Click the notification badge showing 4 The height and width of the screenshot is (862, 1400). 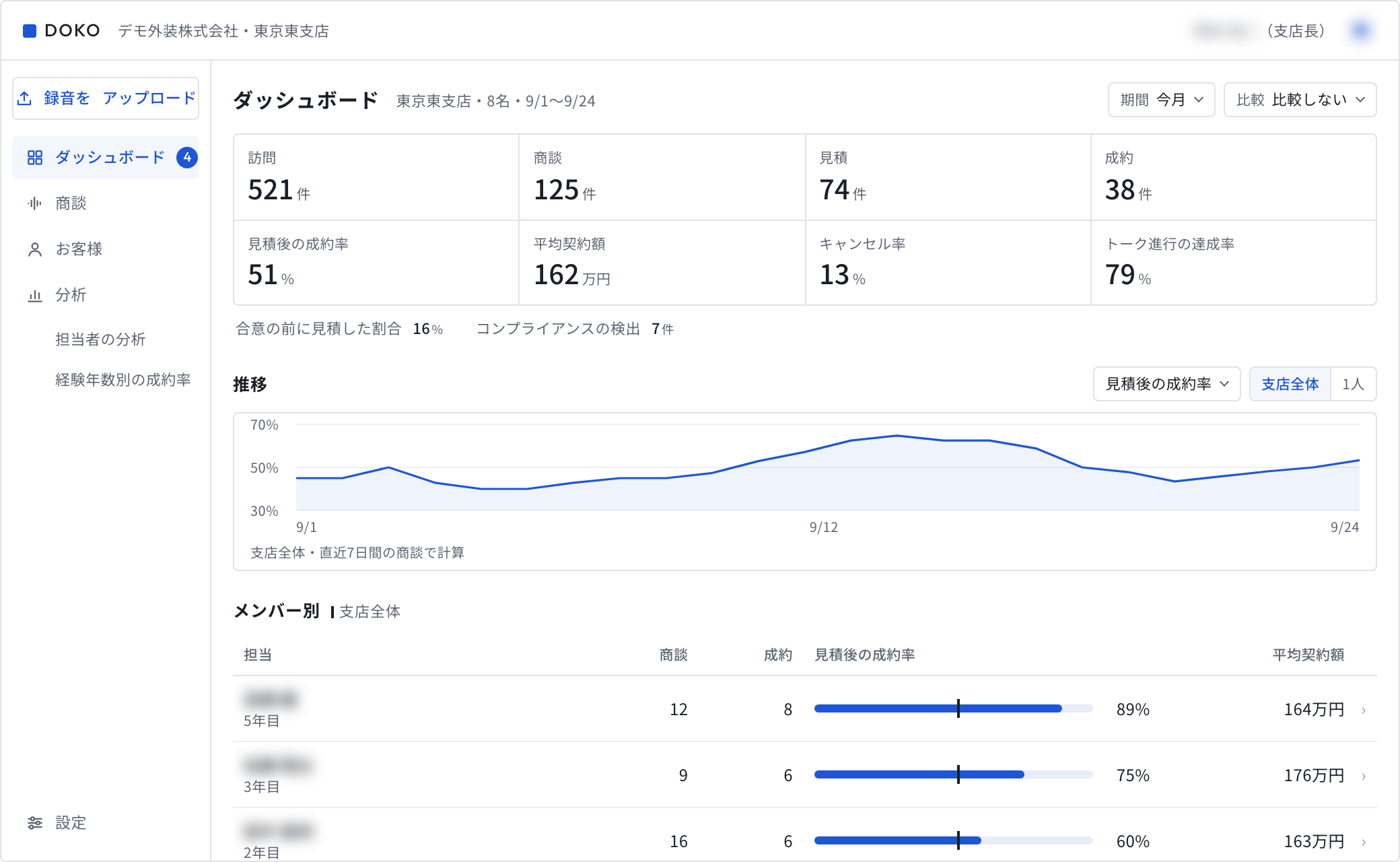point(187,158)
